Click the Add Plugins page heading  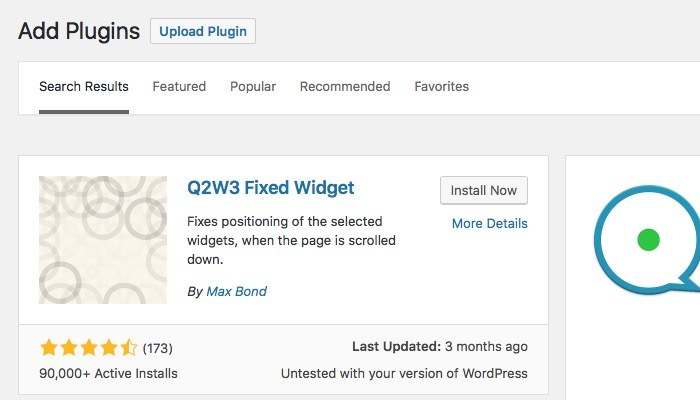point(79,31)
